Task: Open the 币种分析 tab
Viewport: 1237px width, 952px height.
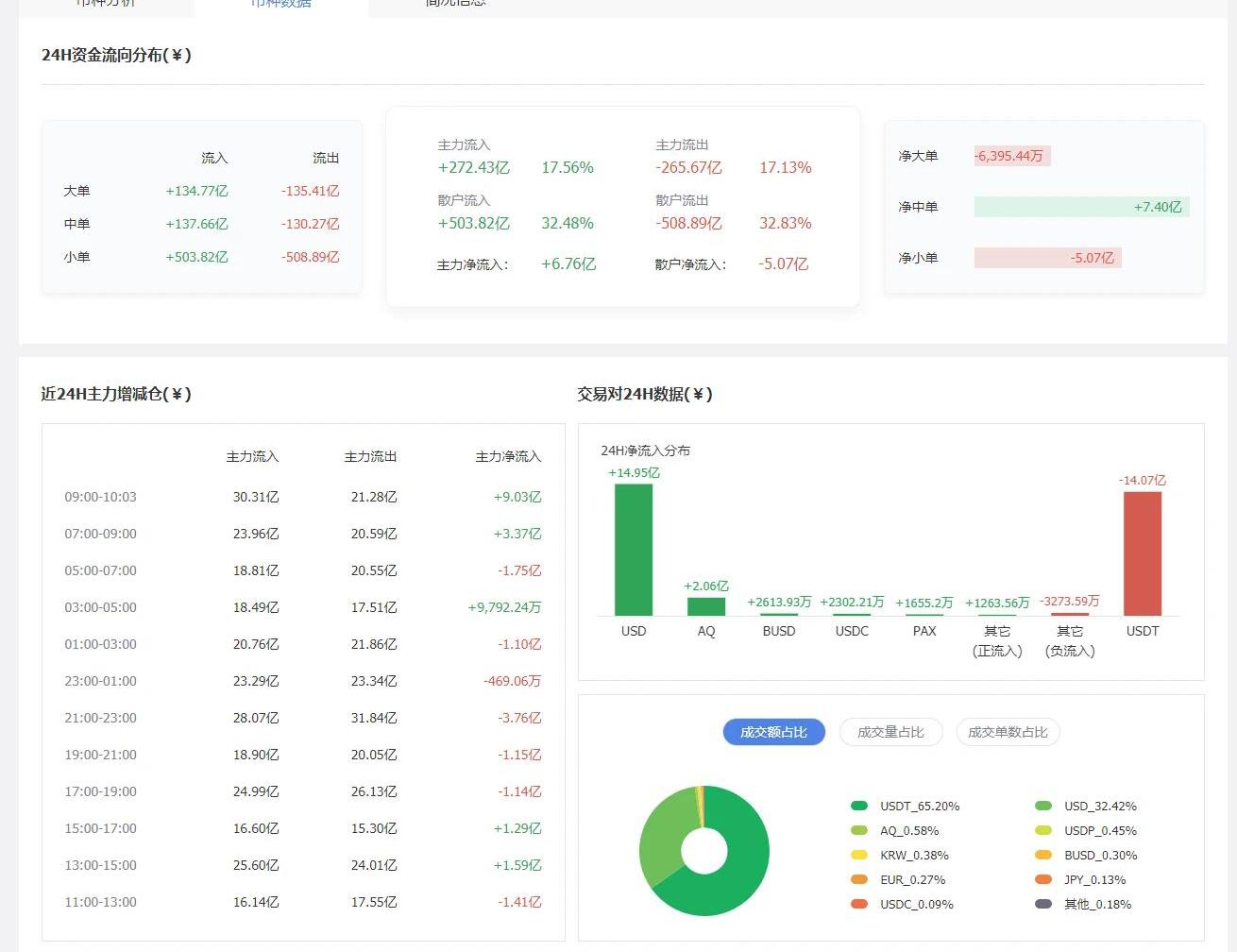Action: pyautogui.click(x=106, y=5)
